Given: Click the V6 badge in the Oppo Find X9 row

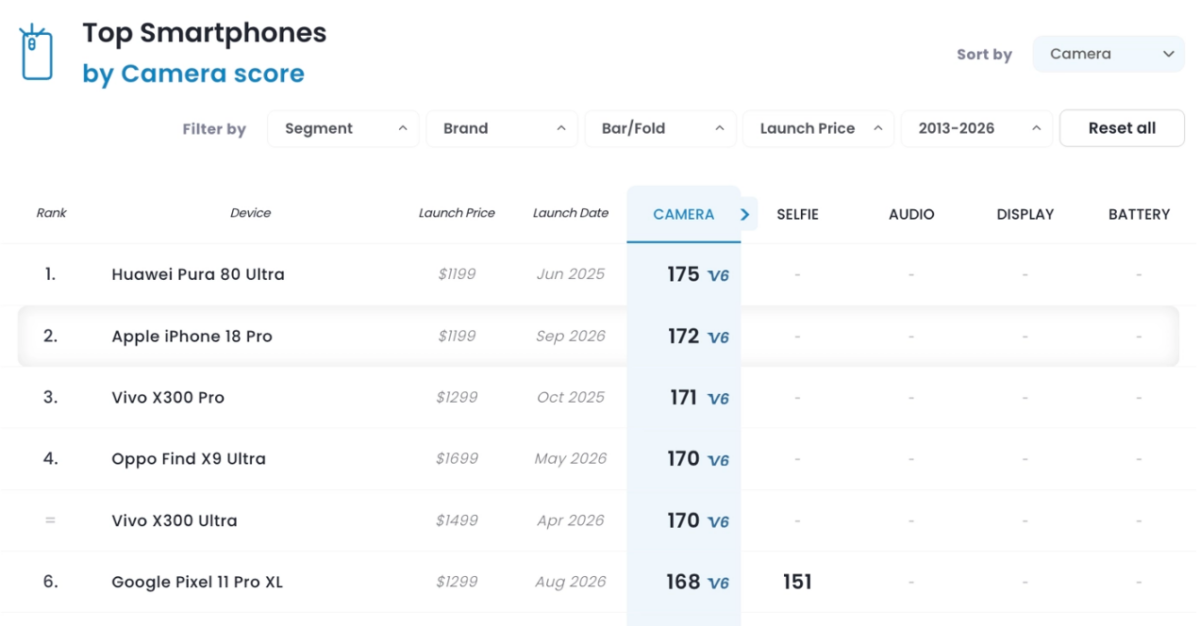Looking at the screenshot, I should (x=718, y=460).
